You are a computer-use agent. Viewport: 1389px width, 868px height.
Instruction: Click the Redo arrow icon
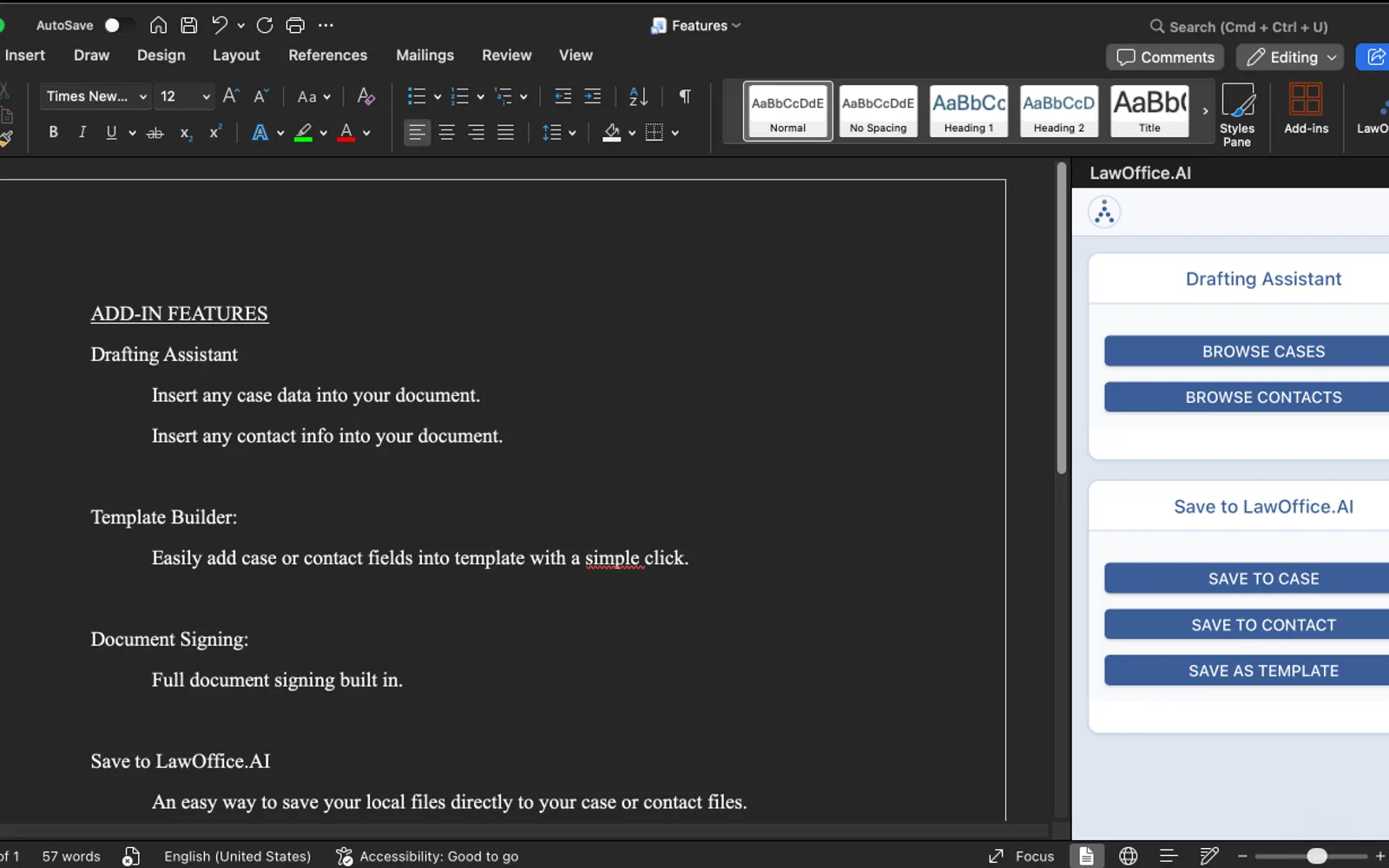(x=265, y=25)
